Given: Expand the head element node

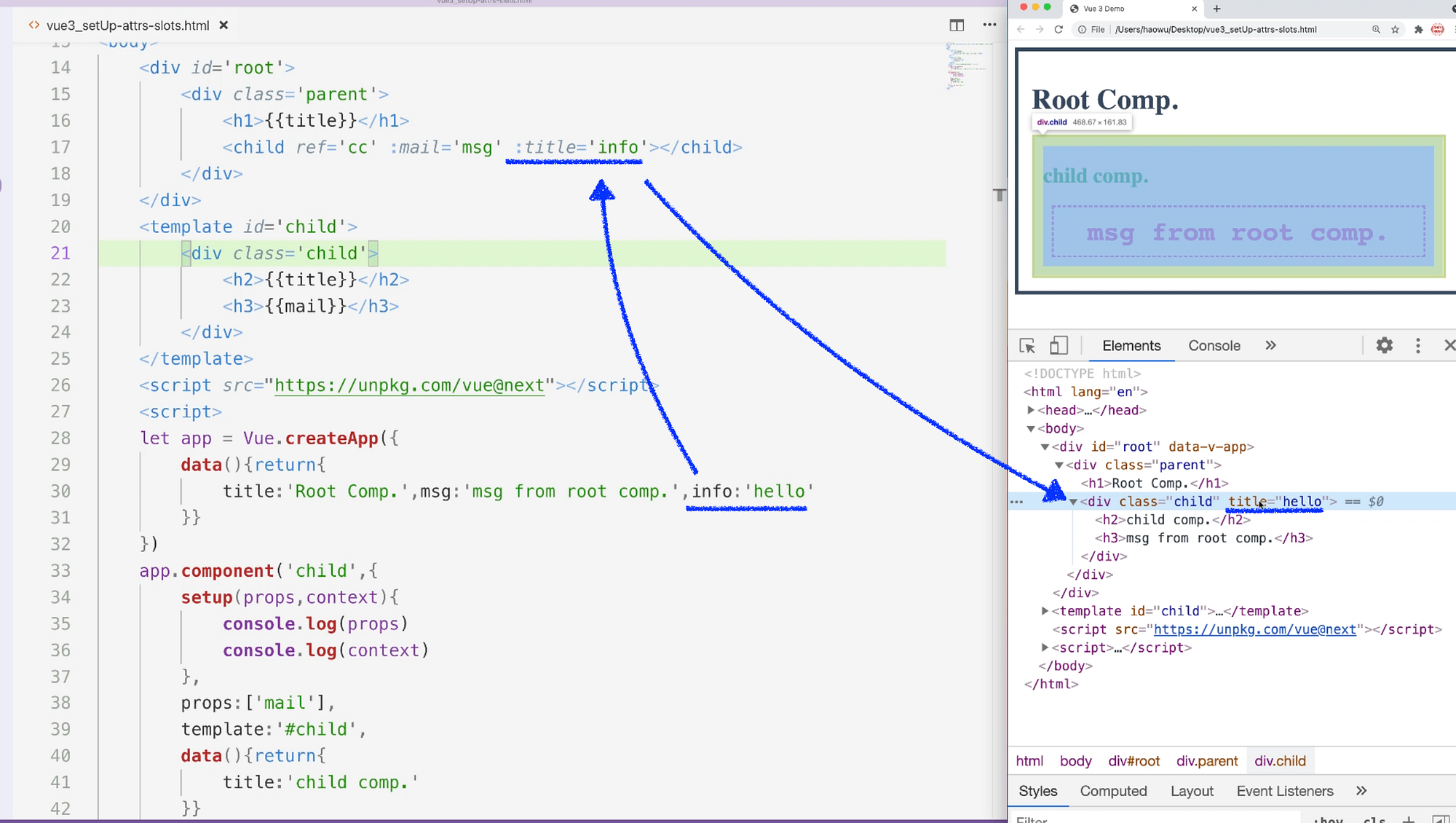Looking at the screenshot, I should click(1031, 410).
